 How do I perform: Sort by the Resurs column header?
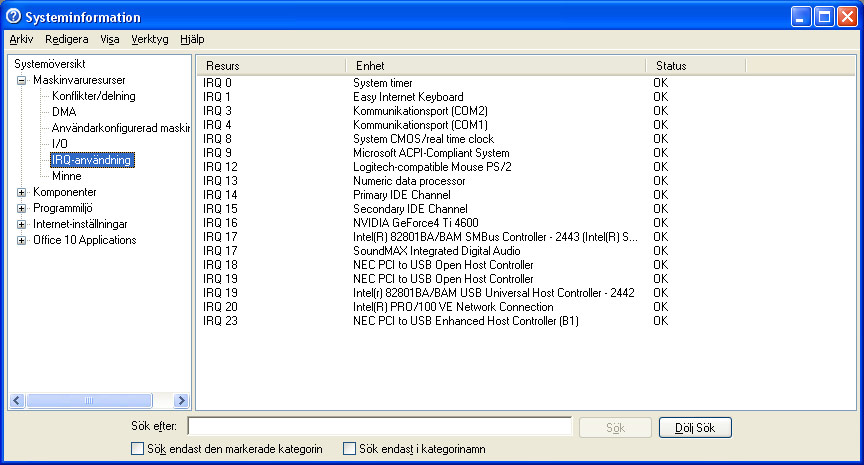tap(271, 66)
